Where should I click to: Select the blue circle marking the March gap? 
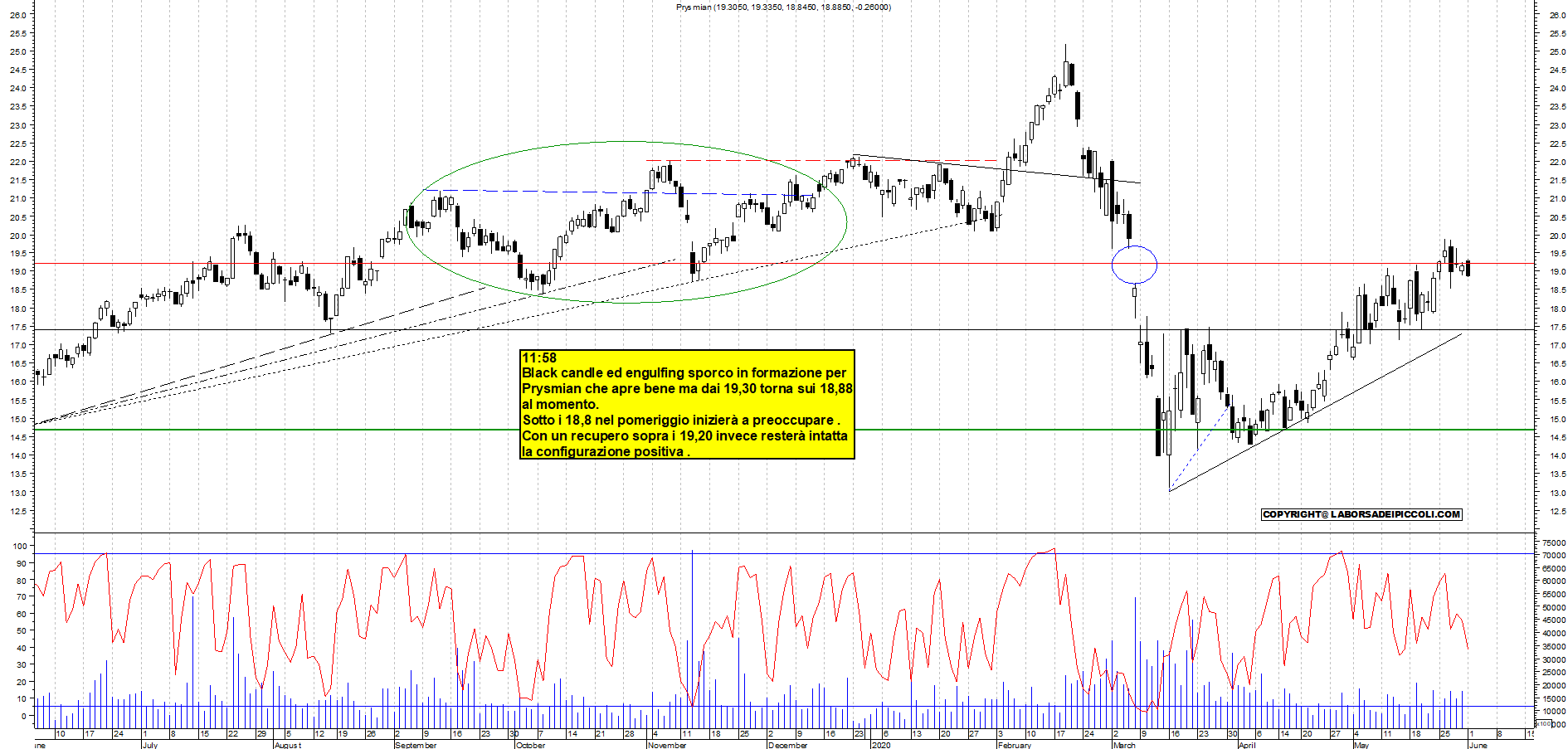(1134, 265)
